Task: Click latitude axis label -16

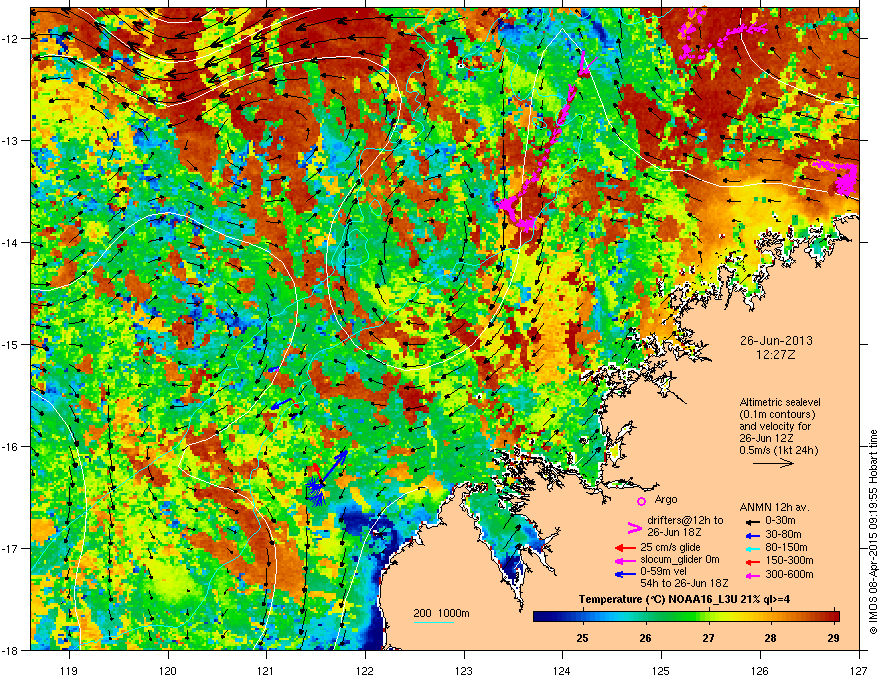Action: click(11, 447)
